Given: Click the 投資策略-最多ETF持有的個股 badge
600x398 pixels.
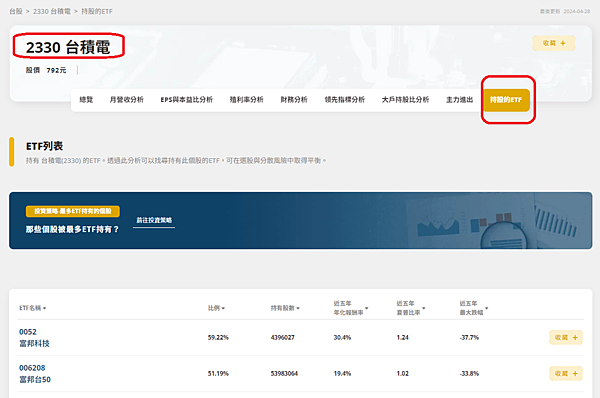Looking at the screenshot, I should pos(73,211).
